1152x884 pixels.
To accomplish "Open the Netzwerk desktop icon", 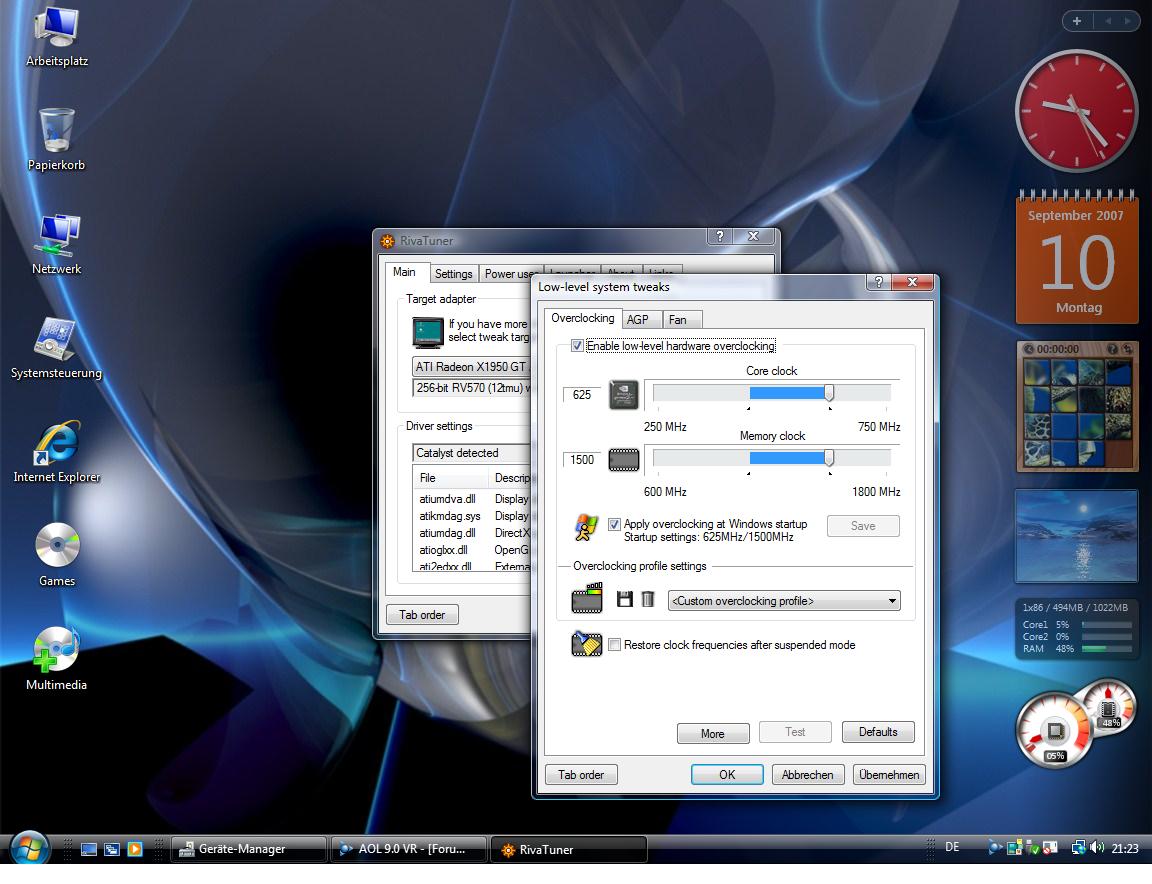I will pos(57,245).
